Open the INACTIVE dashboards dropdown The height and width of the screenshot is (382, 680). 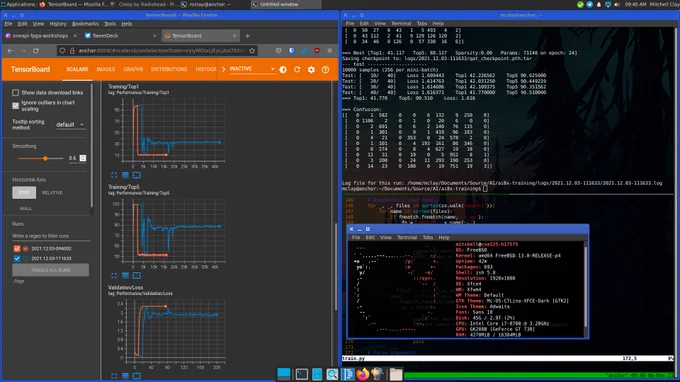[252, 69]
